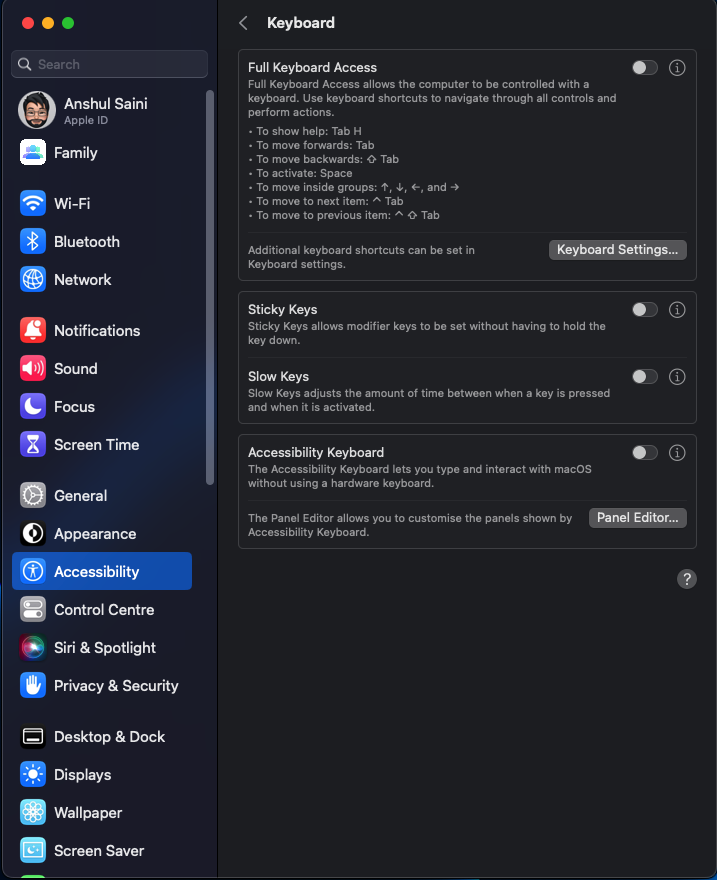Click the Notifications icon in sidebar

coord(33,330)
